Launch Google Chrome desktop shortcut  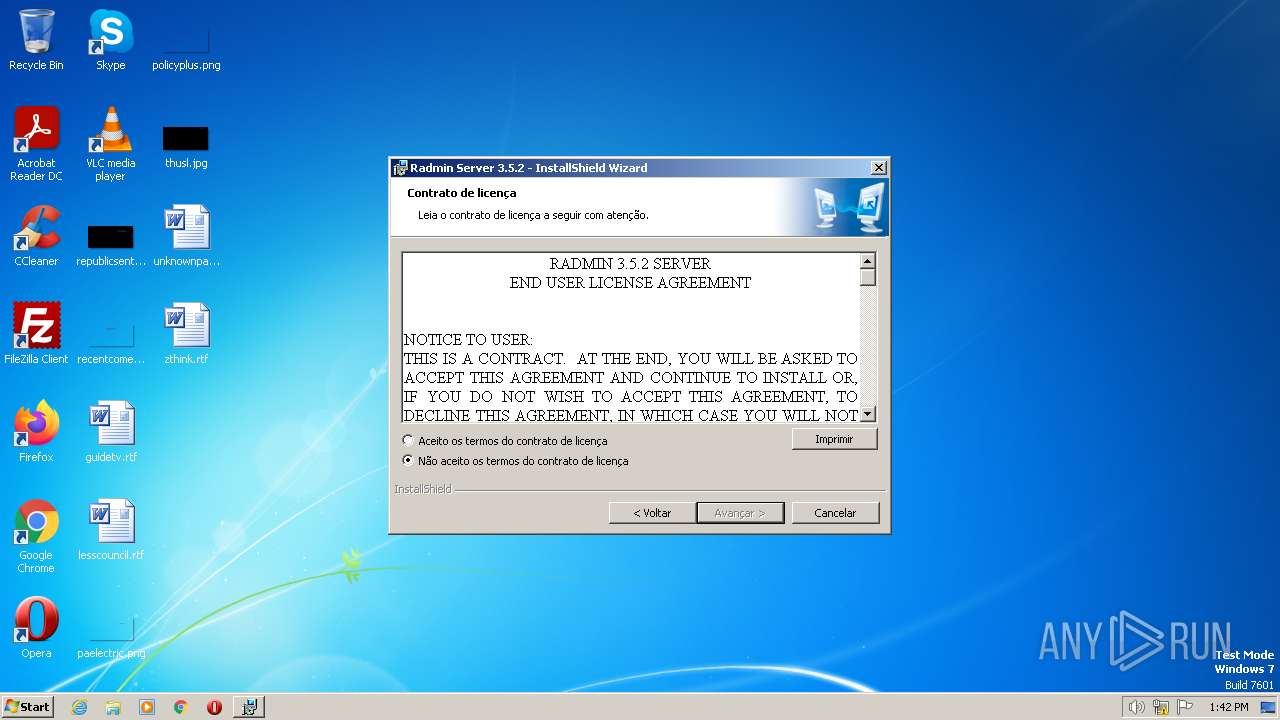point(36,537)
